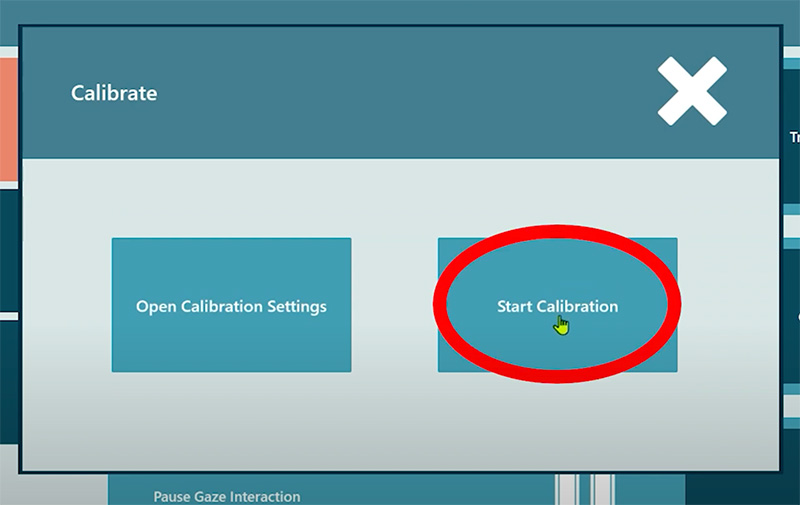Click the "Pause Gaze Interaction" label text

[226, 496]
